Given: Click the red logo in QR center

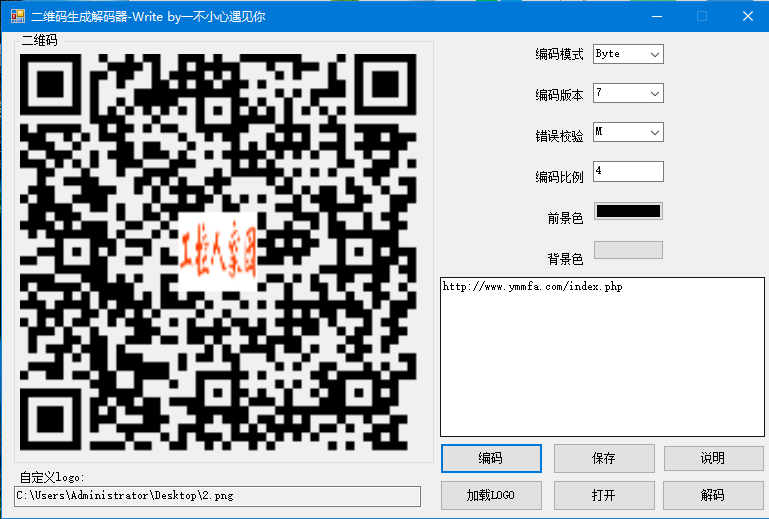Looking at the screenshot, I should click(219, 251).
